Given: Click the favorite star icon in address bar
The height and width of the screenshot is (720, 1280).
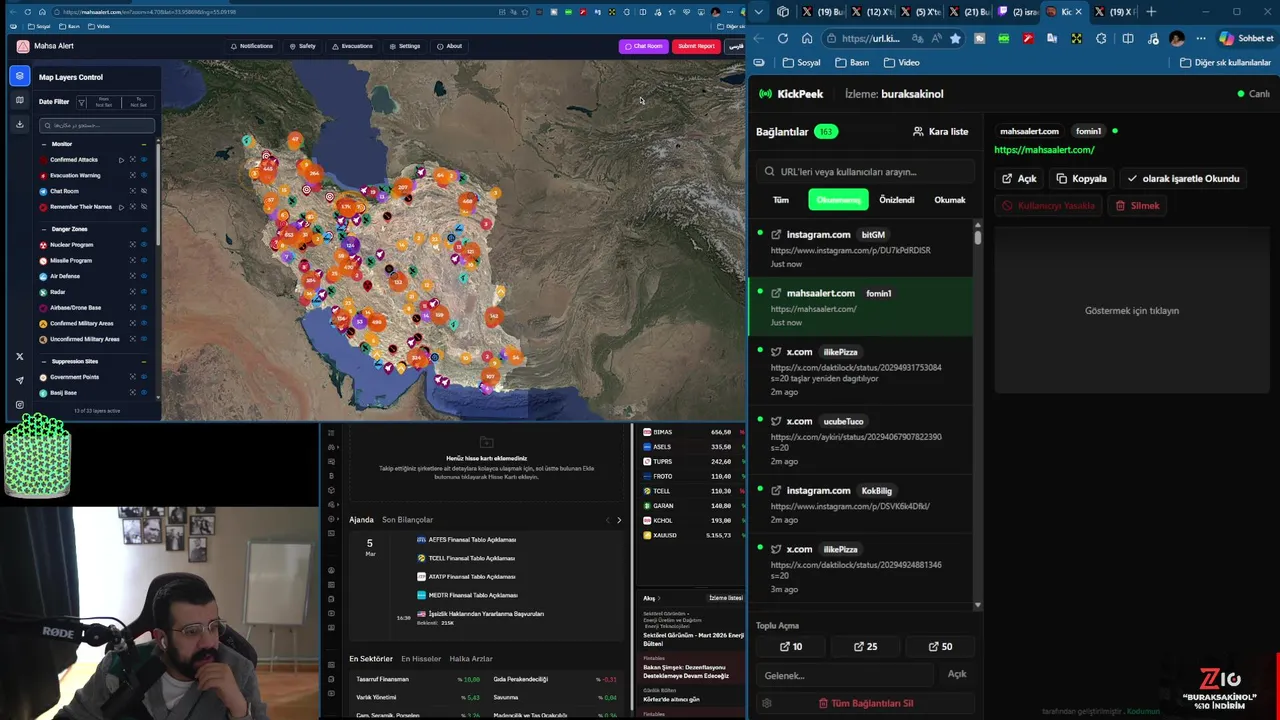Looking at the screenshot, I should (x=955, y=38).
